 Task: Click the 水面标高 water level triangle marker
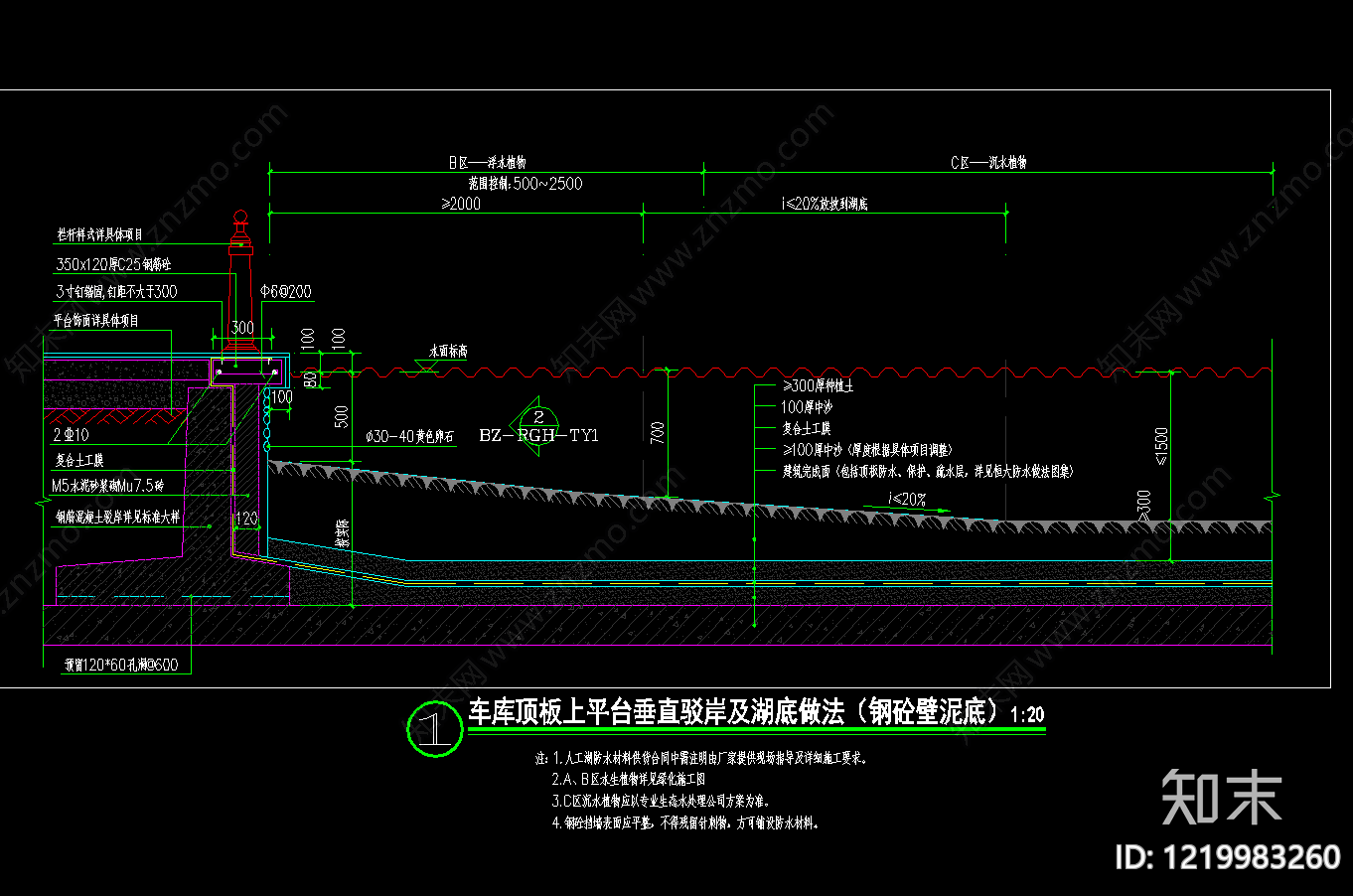tap(425, 366)
